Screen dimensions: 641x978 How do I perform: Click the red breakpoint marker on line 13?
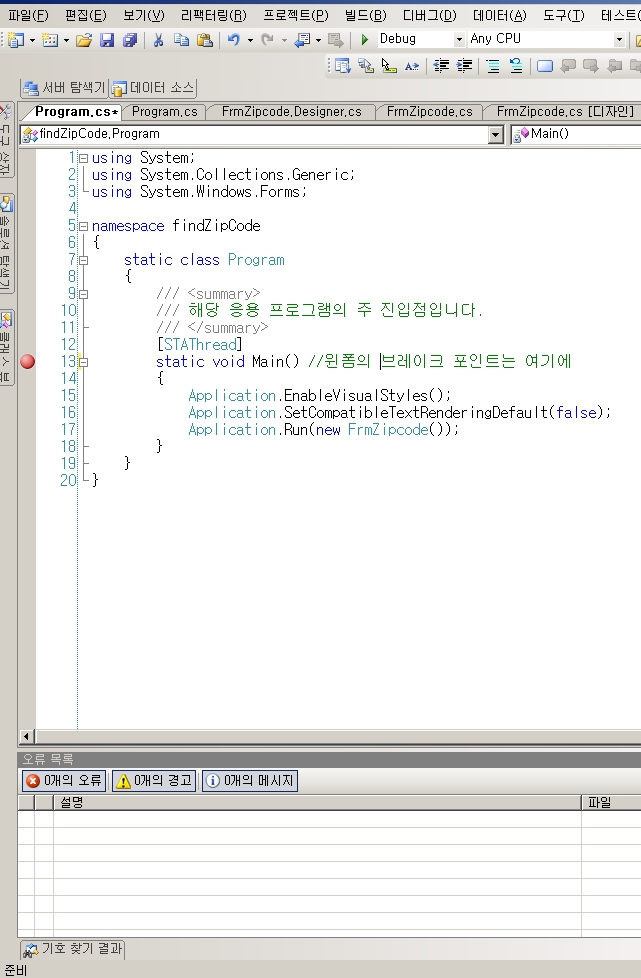coord(27,362)
